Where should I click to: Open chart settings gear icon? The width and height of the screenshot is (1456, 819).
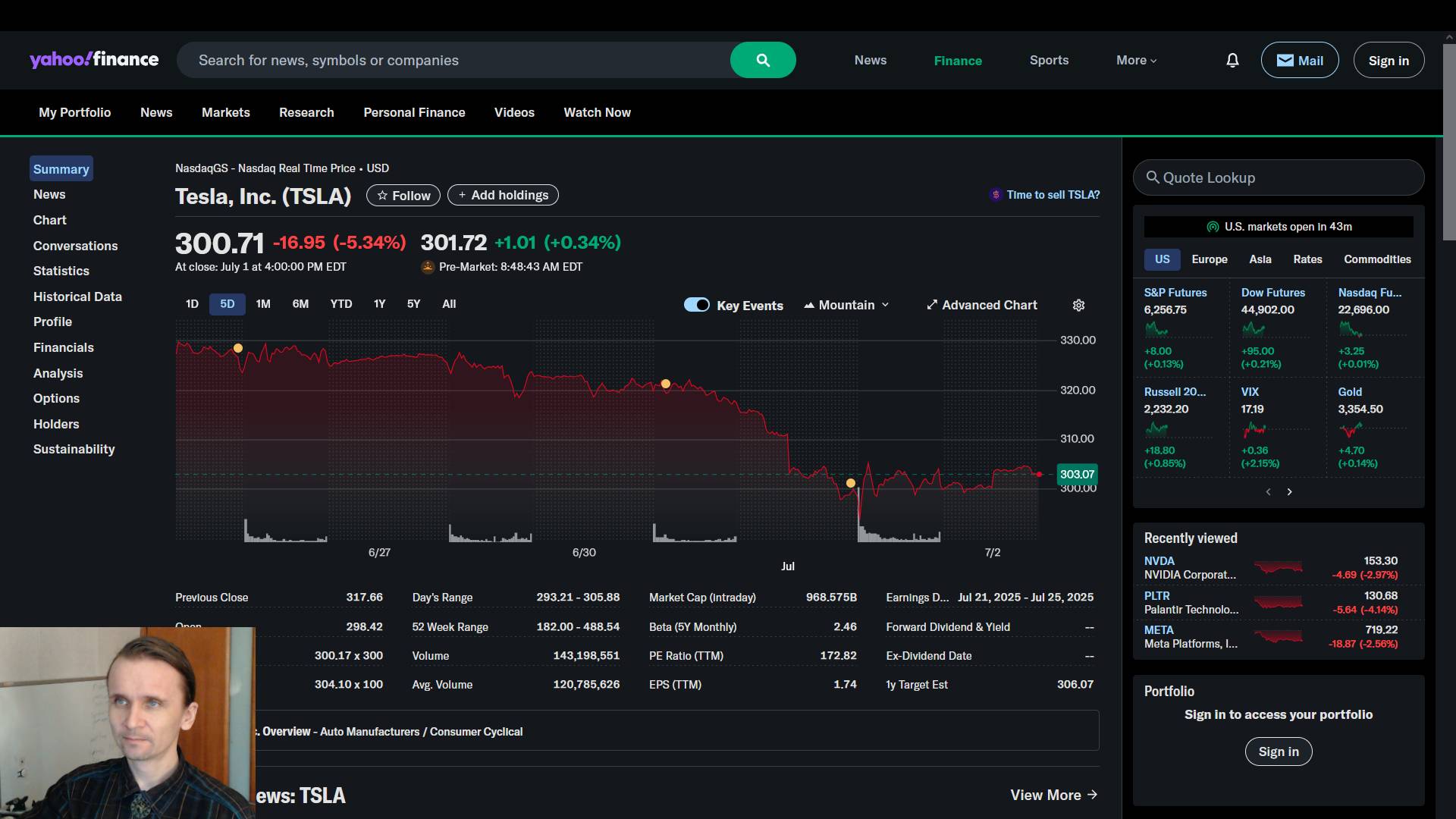pos(1078,305)
